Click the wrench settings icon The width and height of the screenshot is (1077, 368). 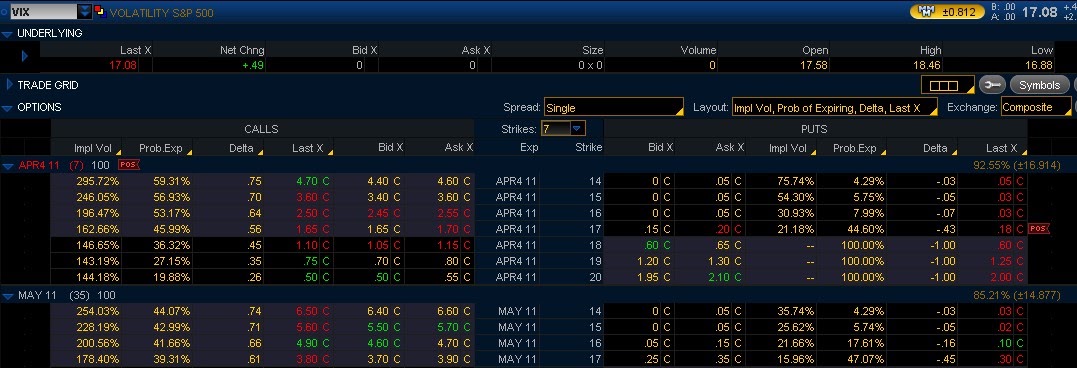point(992,85)
